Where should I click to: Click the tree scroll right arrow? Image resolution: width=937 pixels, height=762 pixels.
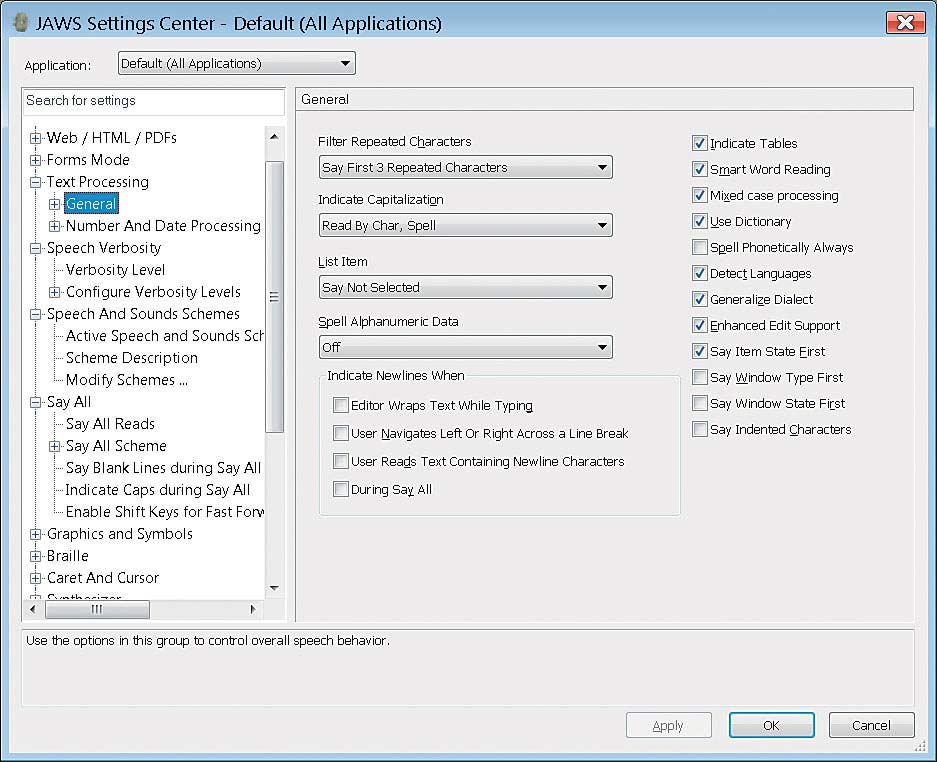(x=253, y=610)
